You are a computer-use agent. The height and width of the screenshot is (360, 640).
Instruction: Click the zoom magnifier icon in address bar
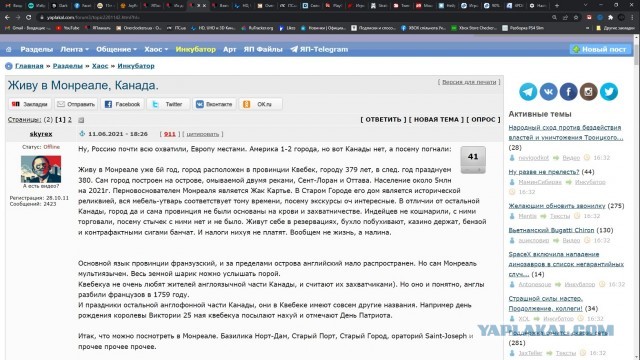pyautogui.click(x=554, y=18)
